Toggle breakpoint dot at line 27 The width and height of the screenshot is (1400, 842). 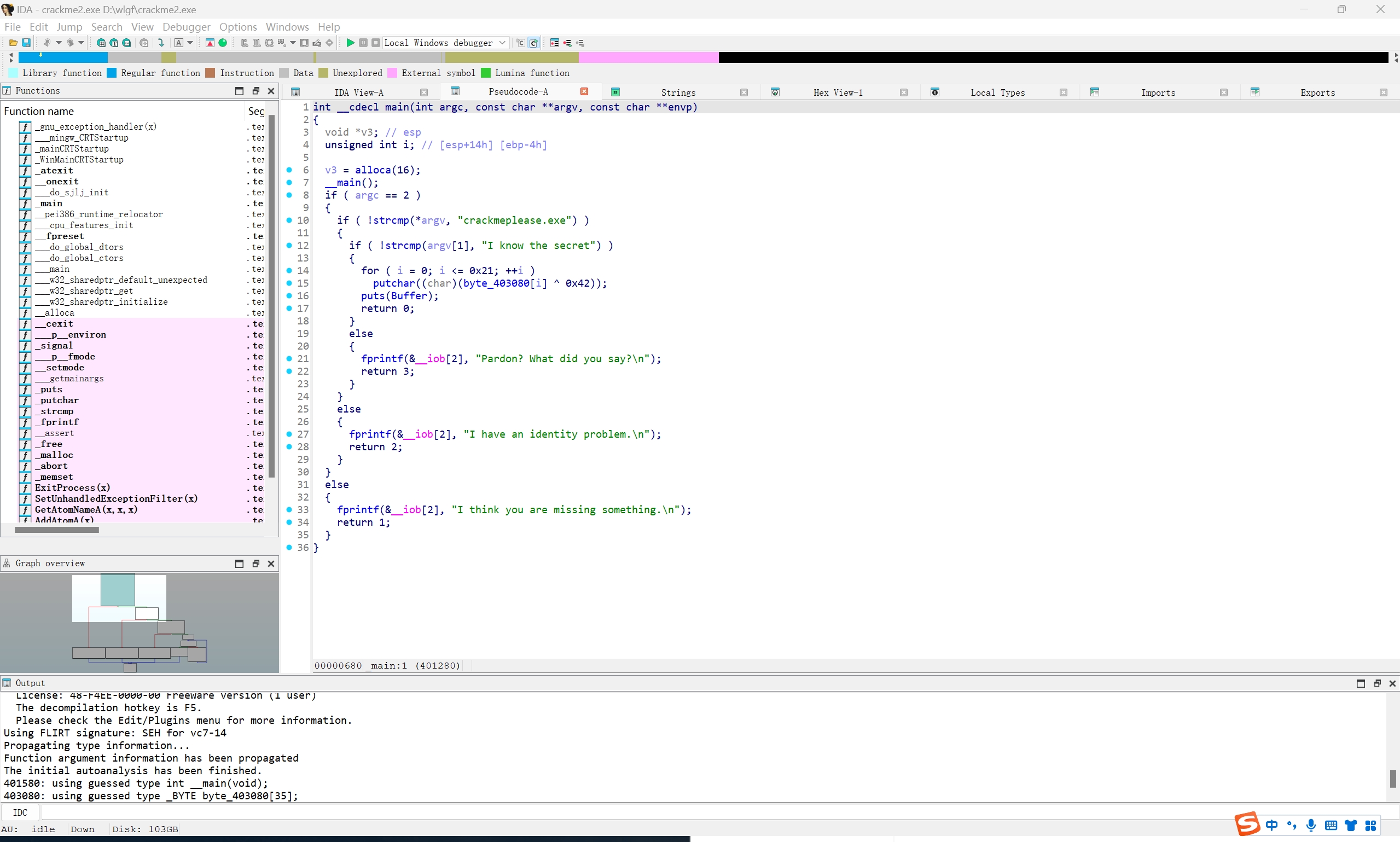click(x=289, y=434)
